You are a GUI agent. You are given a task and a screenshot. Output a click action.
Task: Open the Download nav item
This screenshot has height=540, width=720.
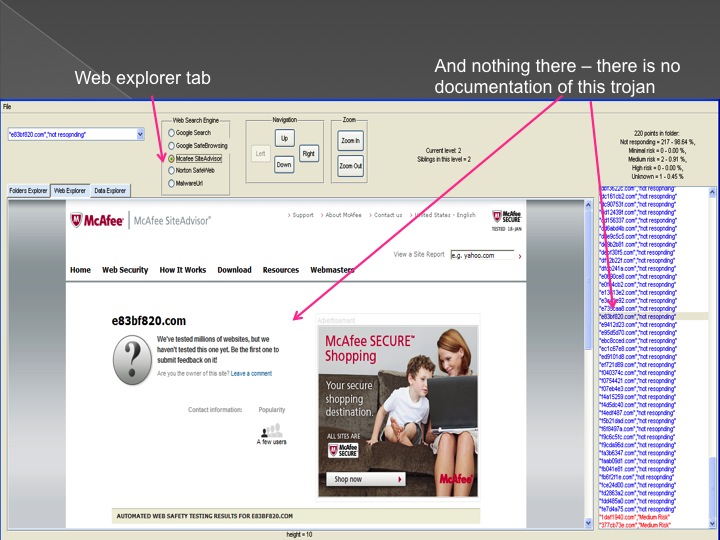234,270
